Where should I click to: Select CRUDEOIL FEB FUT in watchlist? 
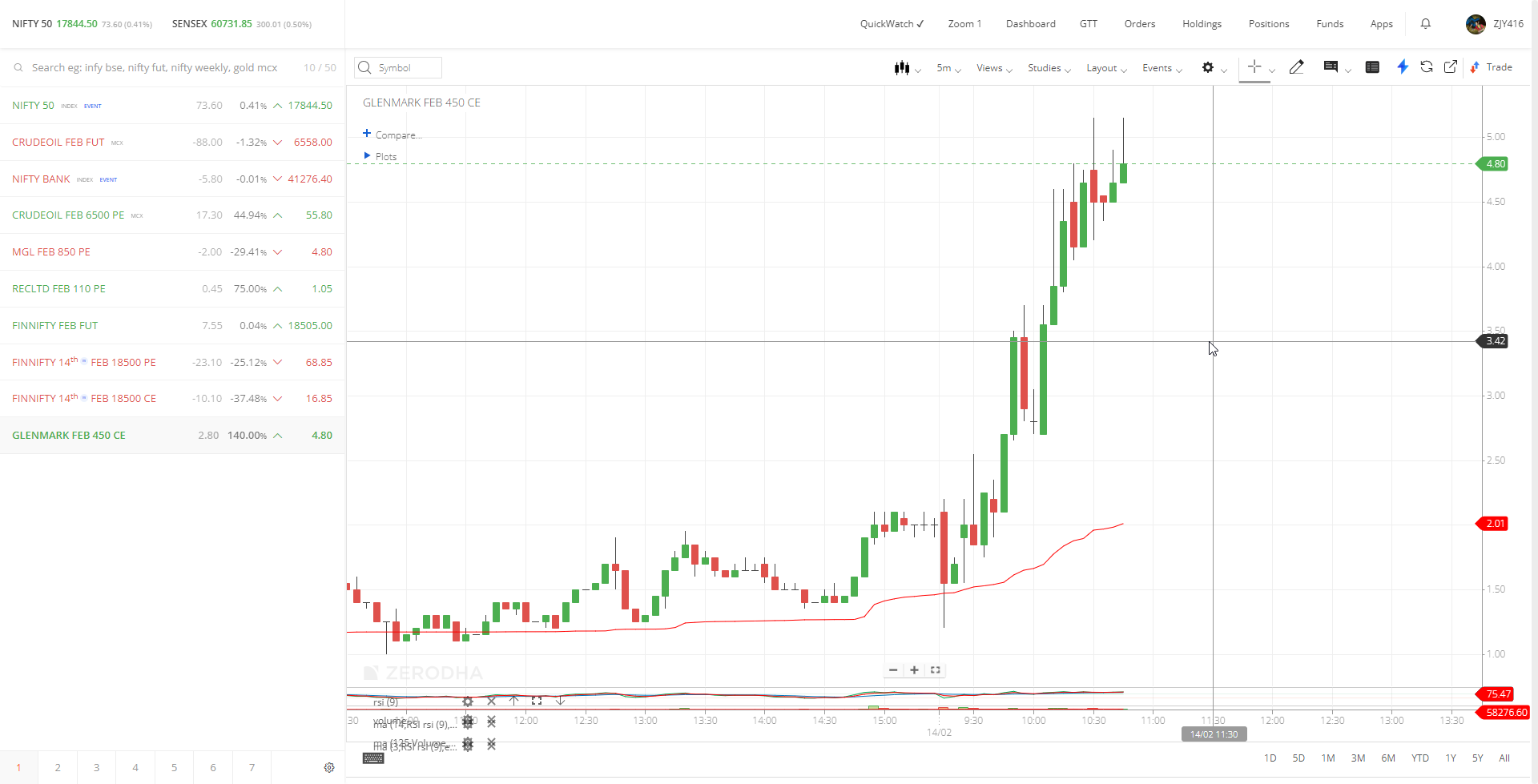click(x=172, y=143)
